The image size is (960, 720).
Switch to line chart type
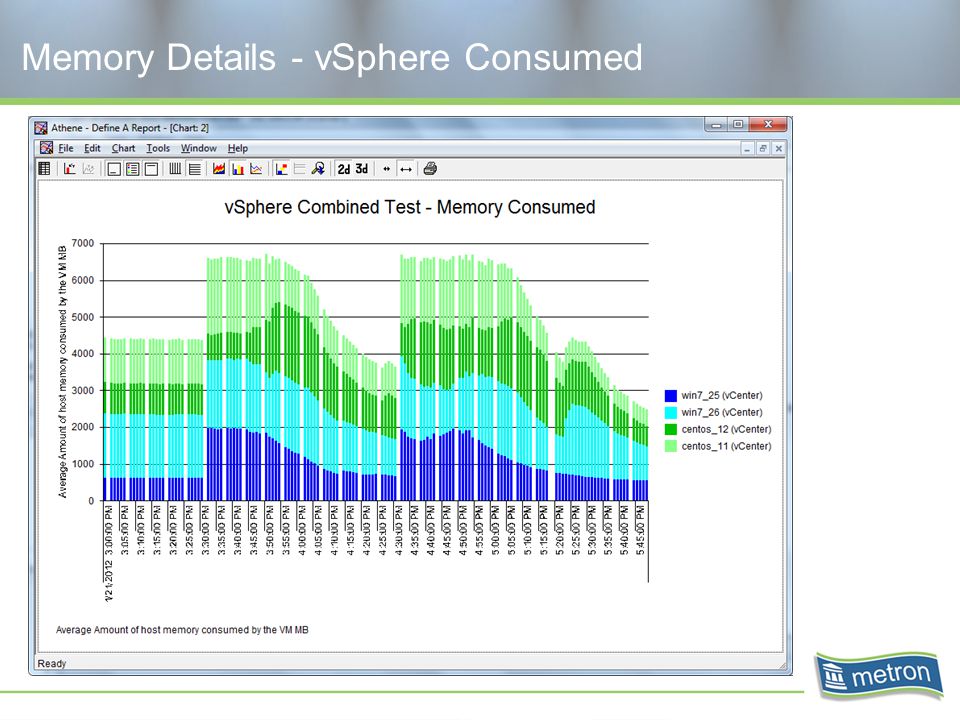tap(257, 169)
